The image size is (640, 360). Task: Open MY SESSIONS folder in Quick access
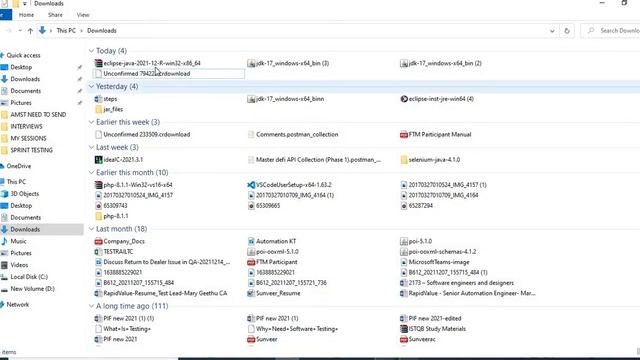click(x=28, y=138)
